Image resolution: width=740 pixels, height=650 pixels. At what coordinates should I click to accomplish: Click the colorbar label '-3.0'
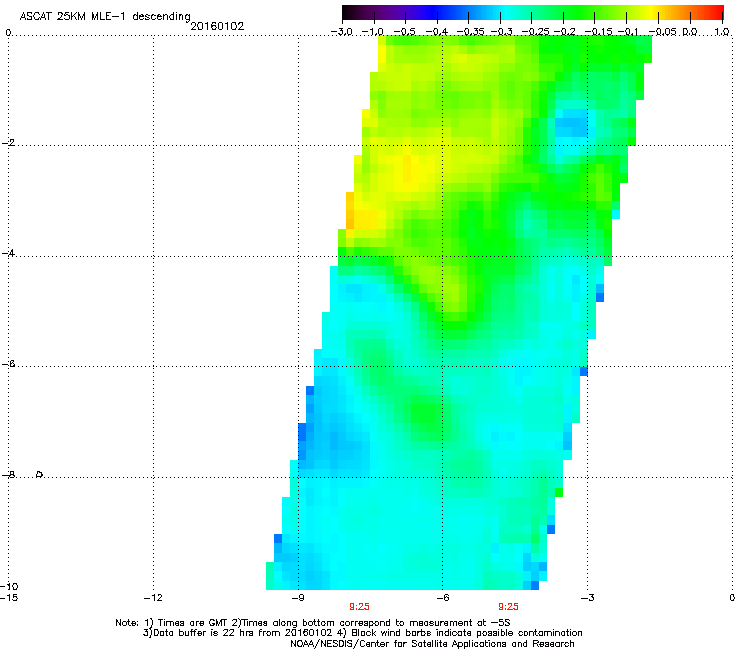[341, 32]
